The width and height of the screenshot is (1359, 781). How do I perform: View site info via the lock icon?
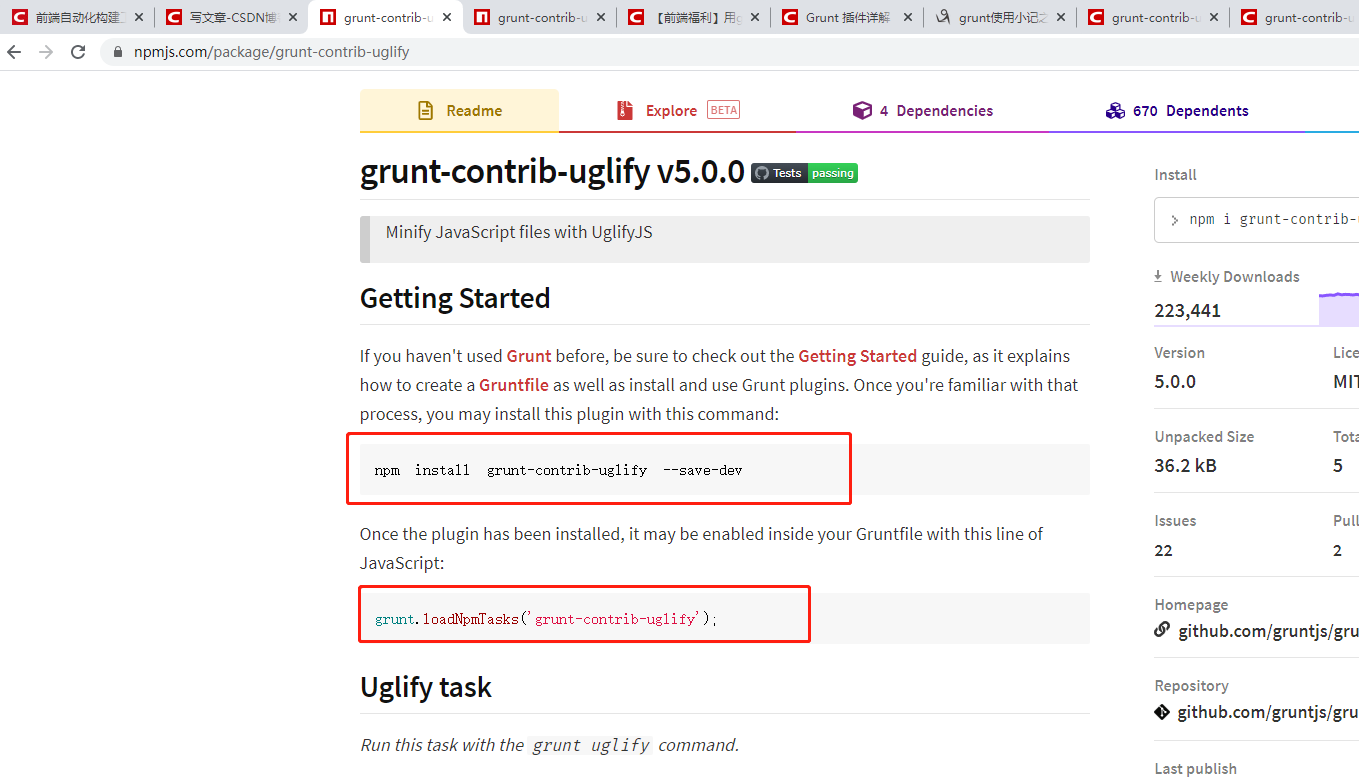[x=118, y=52]
